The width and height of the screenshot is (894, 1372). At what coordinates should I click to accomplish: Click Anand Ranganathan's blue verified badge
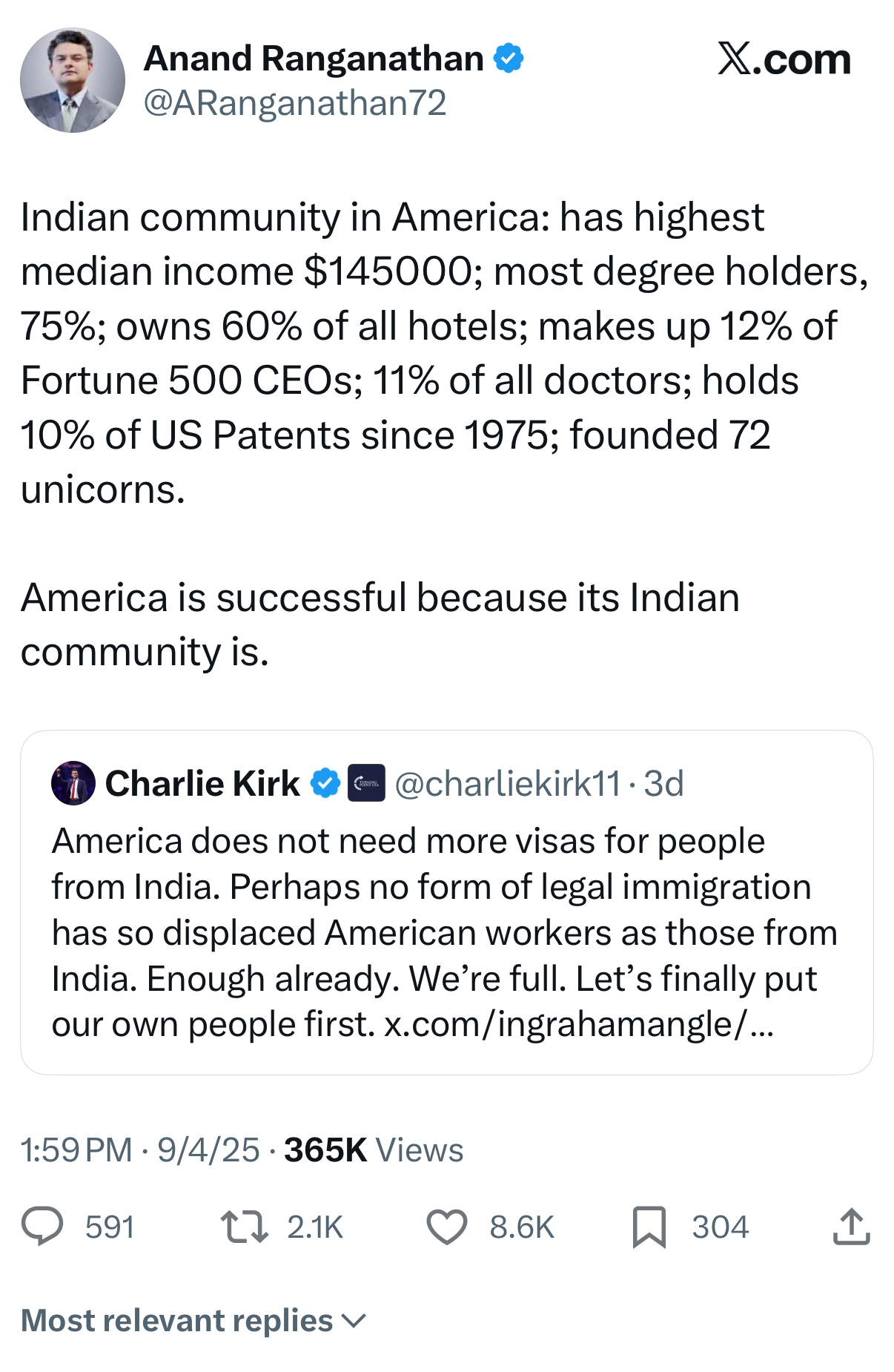pos(509,58)
